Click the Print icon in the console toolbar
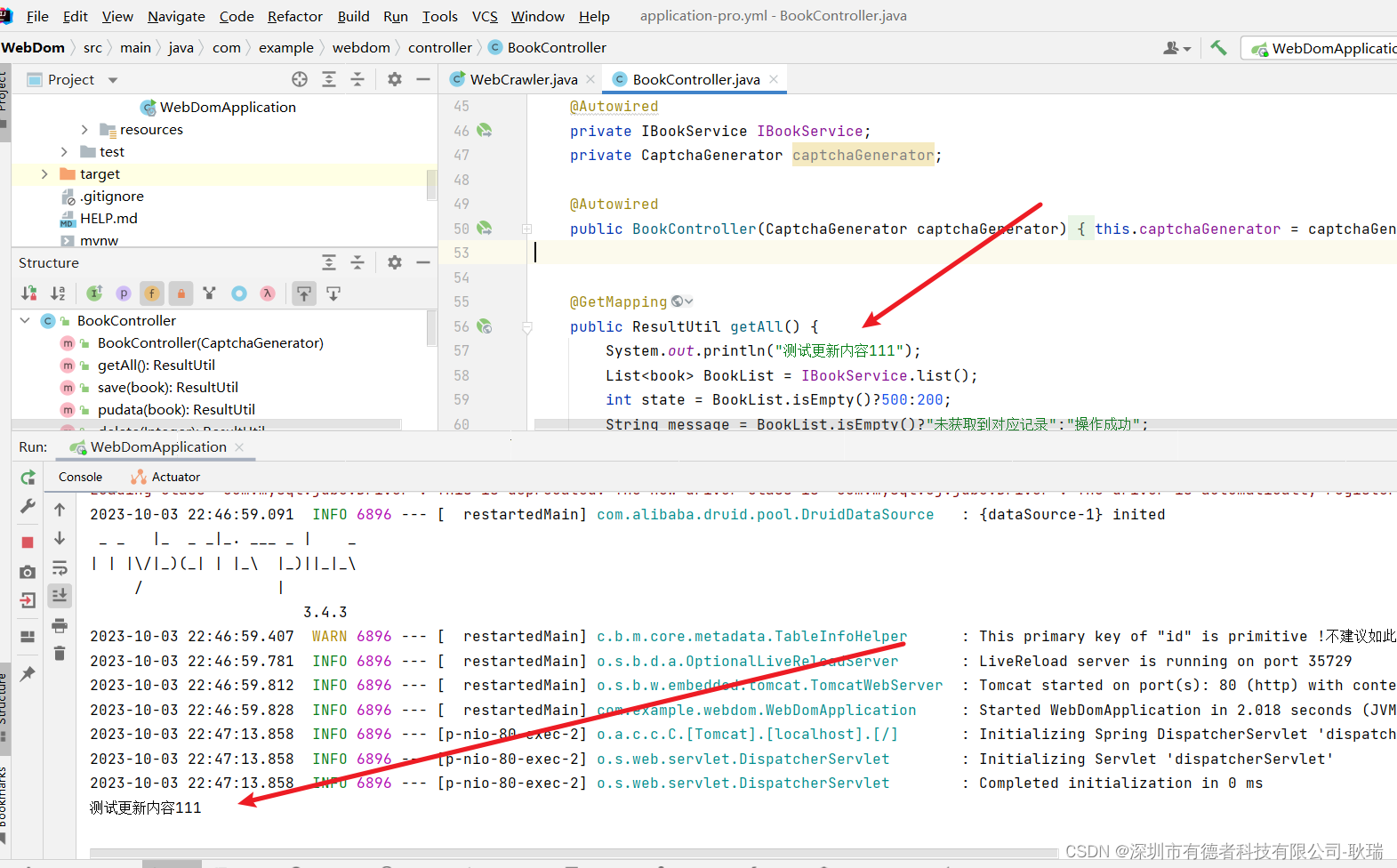The height and width of the screenshot is (868, 1397). (x=60, y=625)
